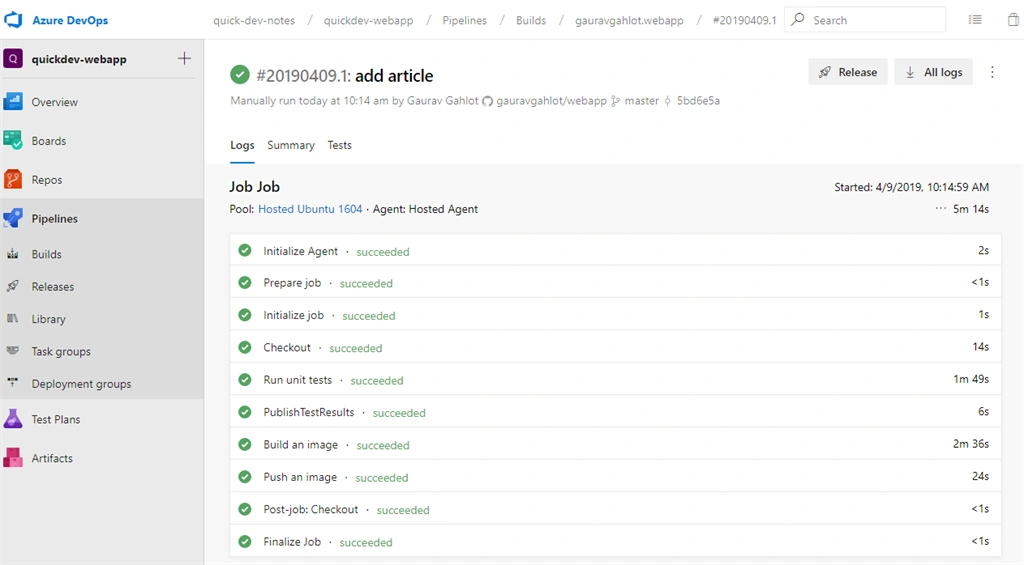Open Boards from the sidebar icon
Image resolution: width=1024 pixels, height=565 pixels.
click(13, 140)
